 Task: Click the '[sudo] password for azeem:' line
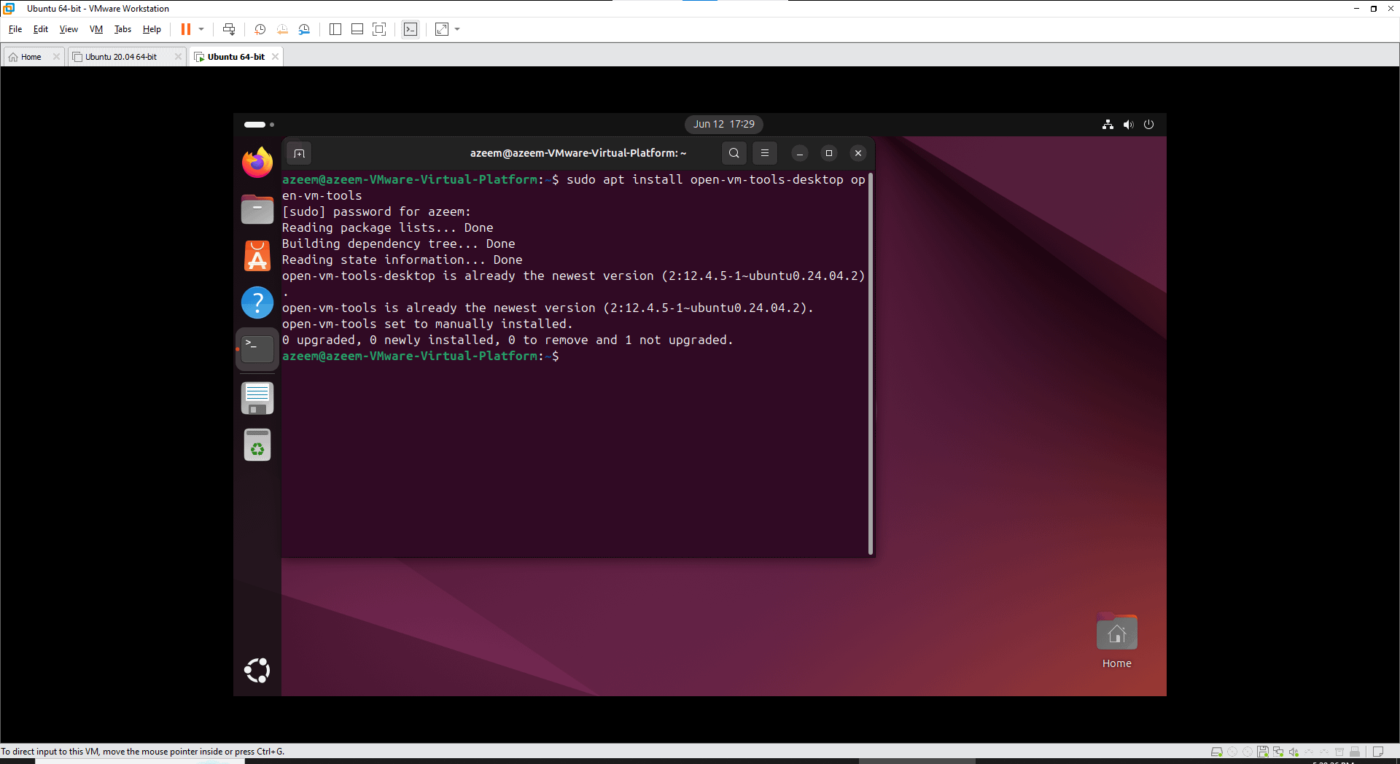(x=376, y=212)
